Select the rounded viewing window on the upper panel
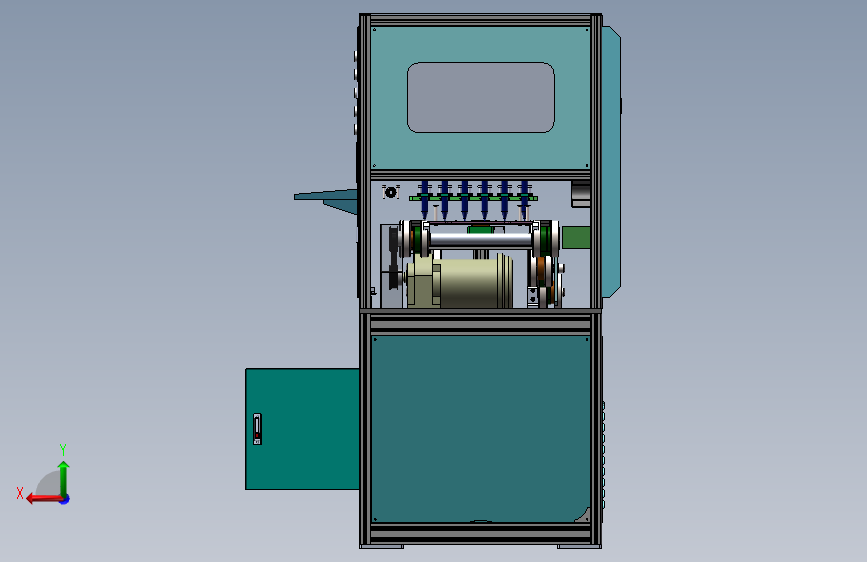Viewport: 867px width, 562px height. 480,97
